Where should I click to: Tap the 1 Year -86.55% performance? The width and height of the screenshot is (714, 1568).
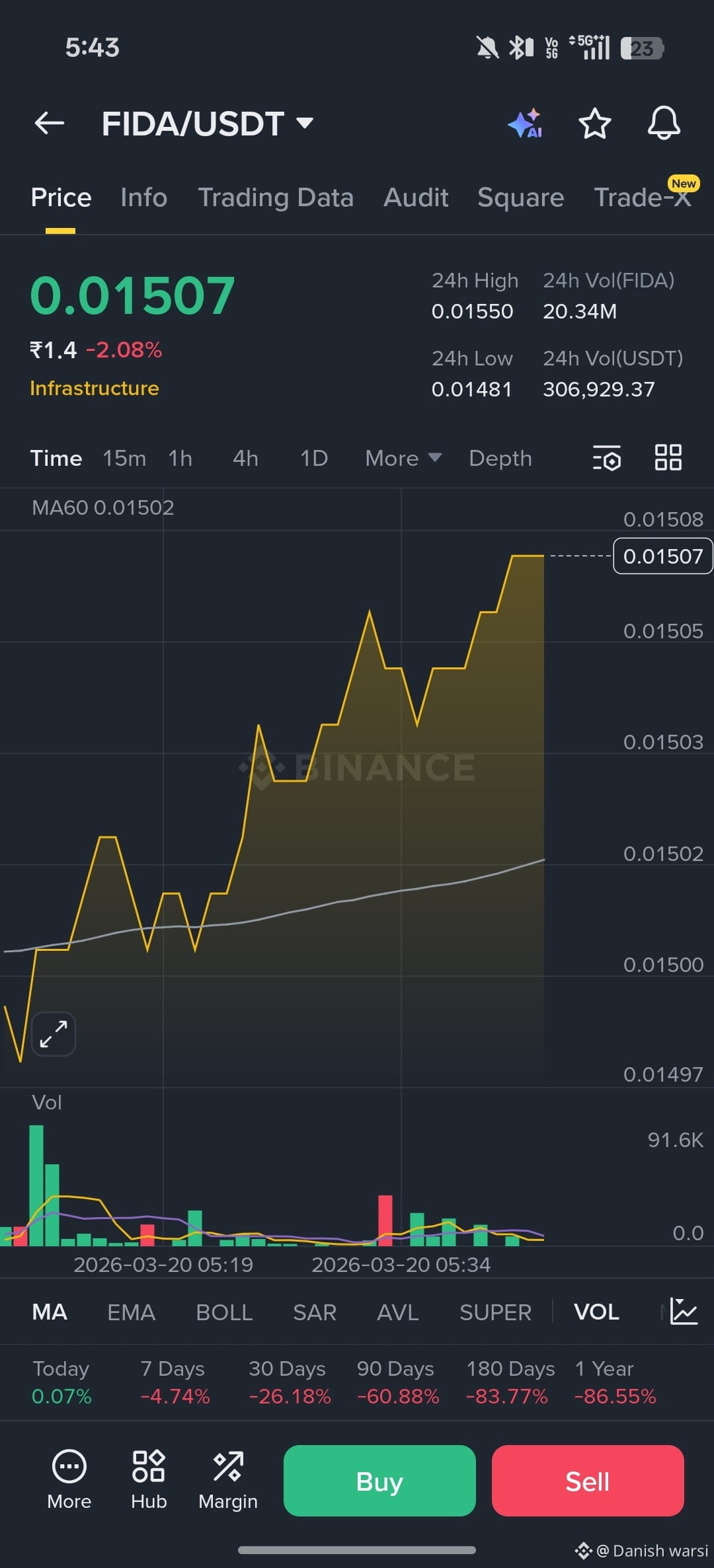click(x=615, y=1382)
